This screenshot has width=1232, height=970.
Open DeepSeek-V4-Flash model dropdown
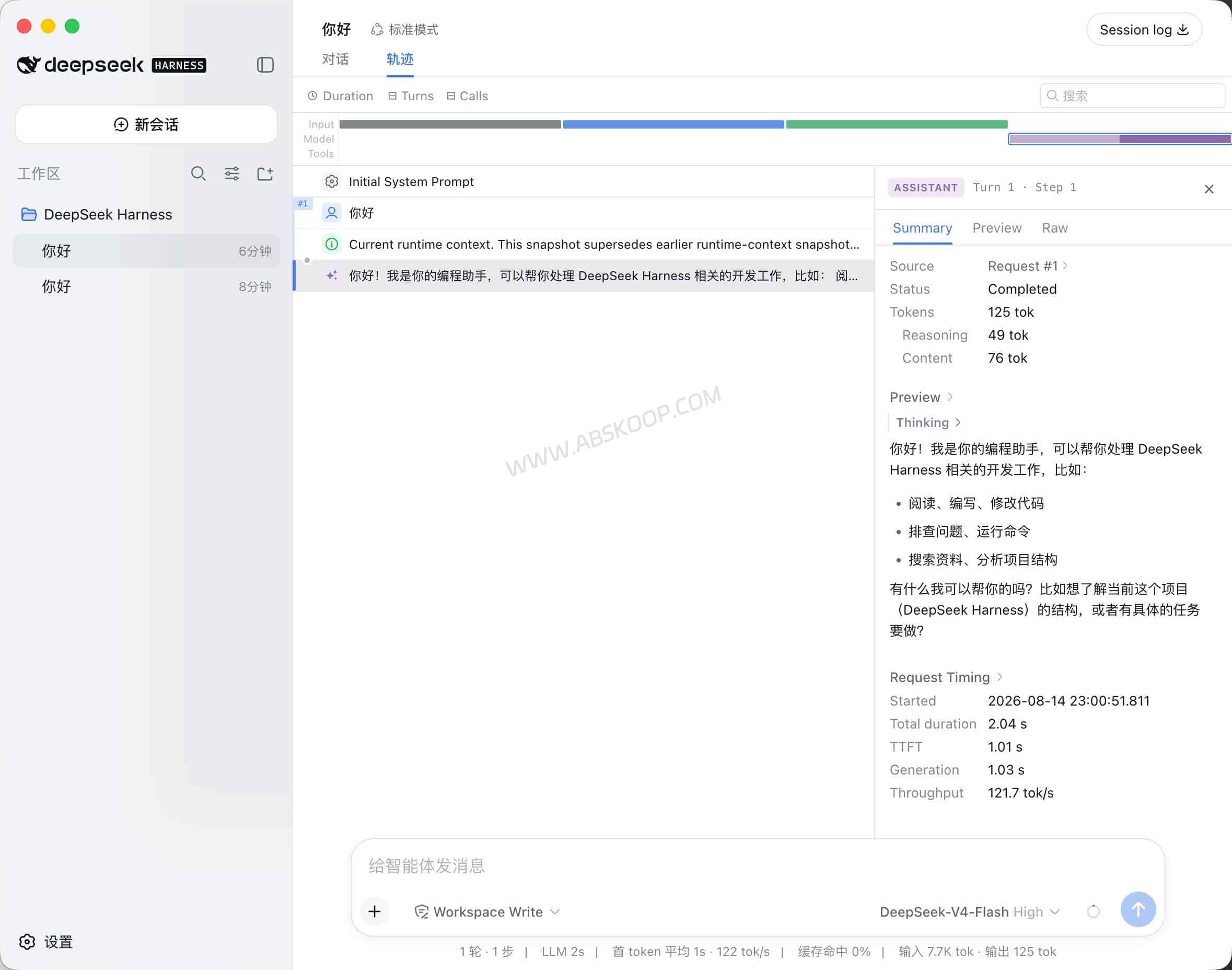pos(970,911)
